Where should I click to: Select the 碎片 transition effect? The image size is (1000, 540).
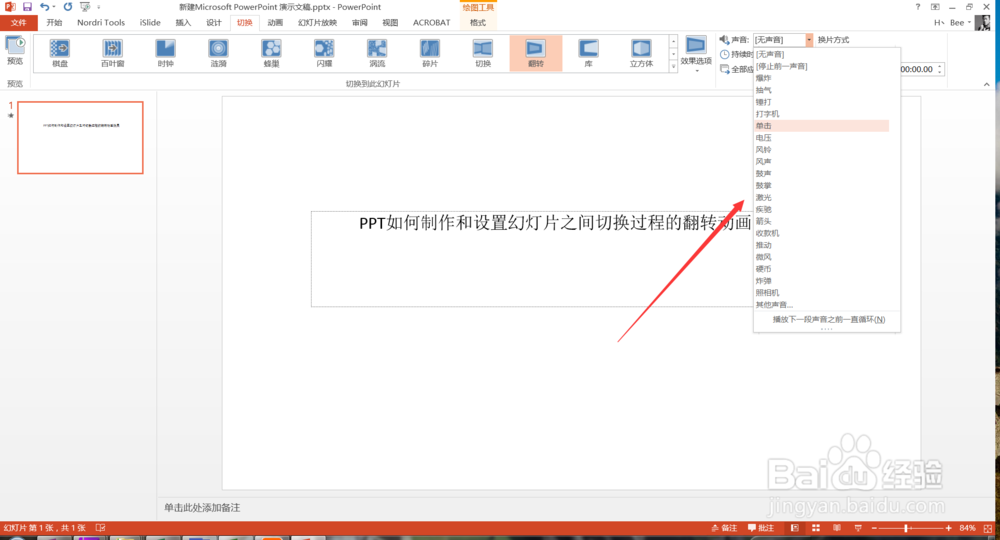coord(430,53)
